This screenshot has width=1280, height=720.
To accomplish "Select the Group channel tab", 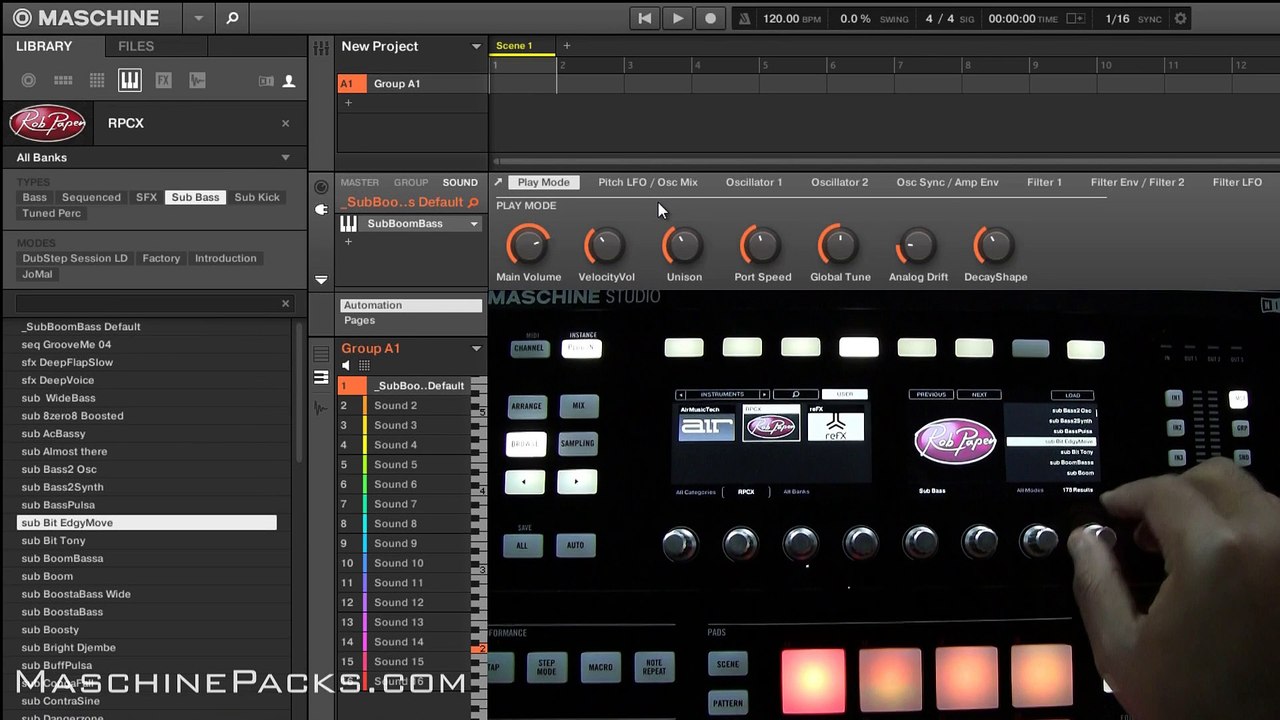I will pos(411,182).
